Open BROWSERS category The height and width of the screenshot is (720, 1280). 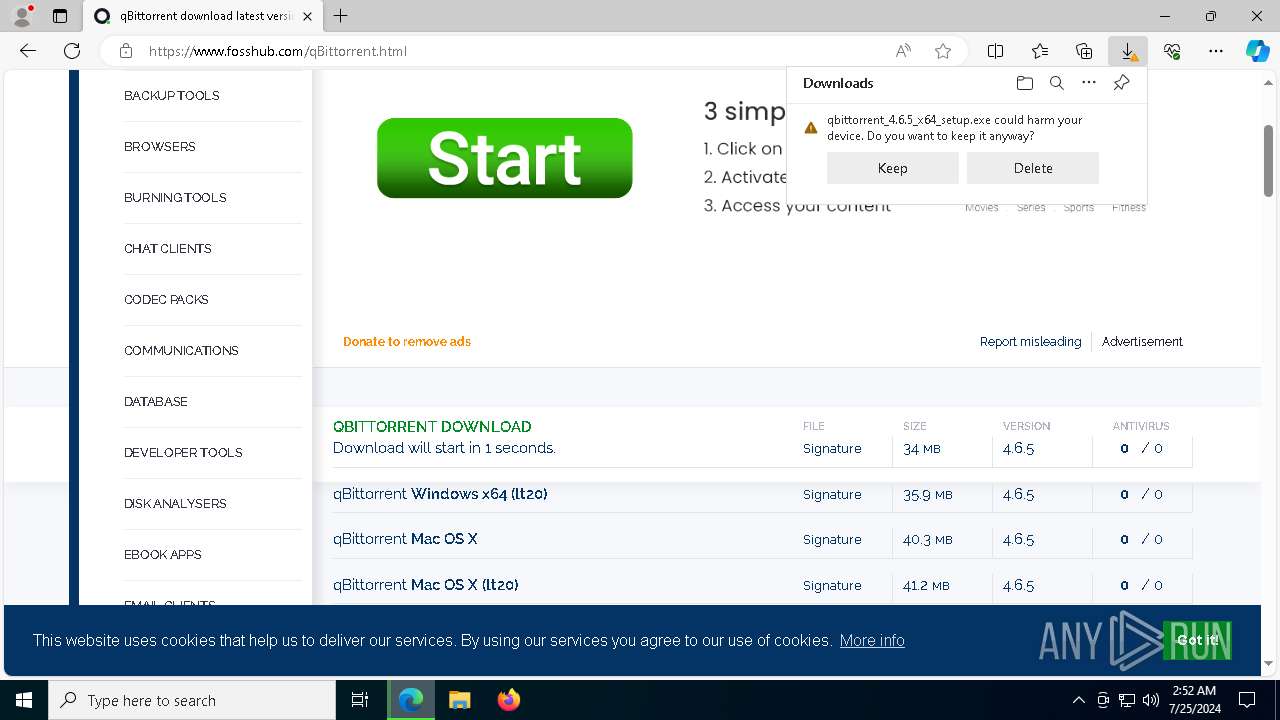coord(160,146)
